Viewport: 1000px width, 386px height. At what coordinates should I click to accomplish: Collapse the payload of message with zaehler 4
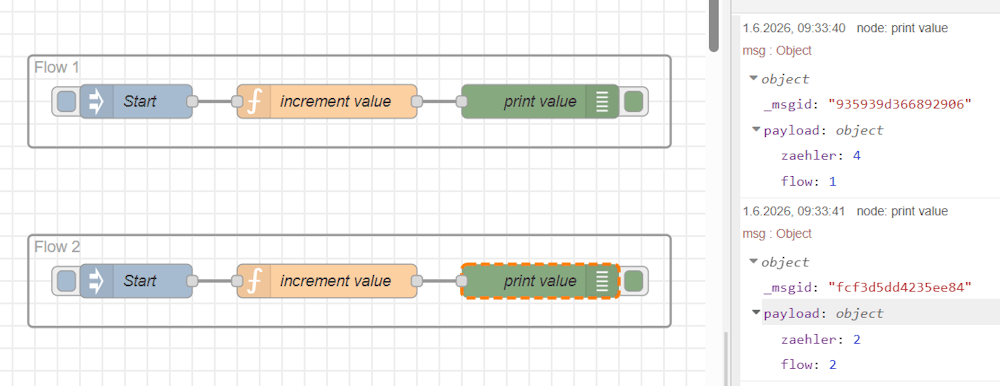pyautogui.click(x=757, y=130)
